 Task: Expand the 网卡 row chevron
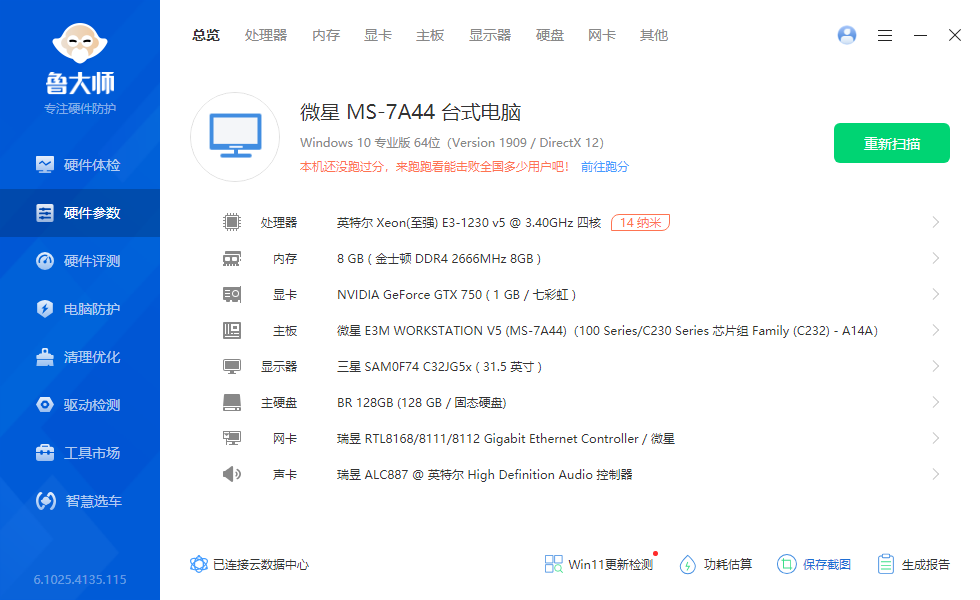coord(936,438)
